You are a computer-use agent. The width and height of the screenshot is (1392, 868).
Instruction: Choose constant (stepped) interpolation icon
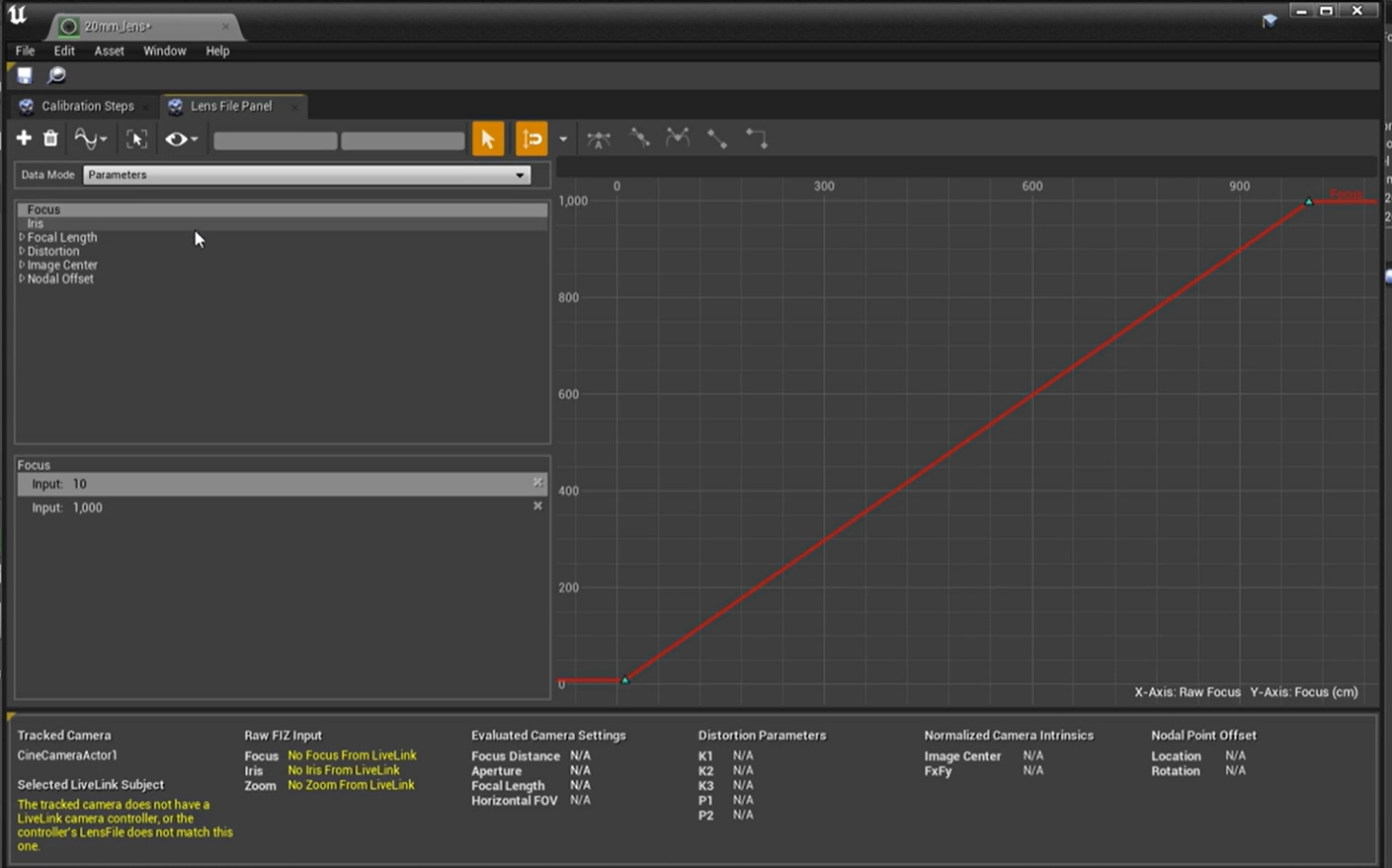tap(757, 139)
